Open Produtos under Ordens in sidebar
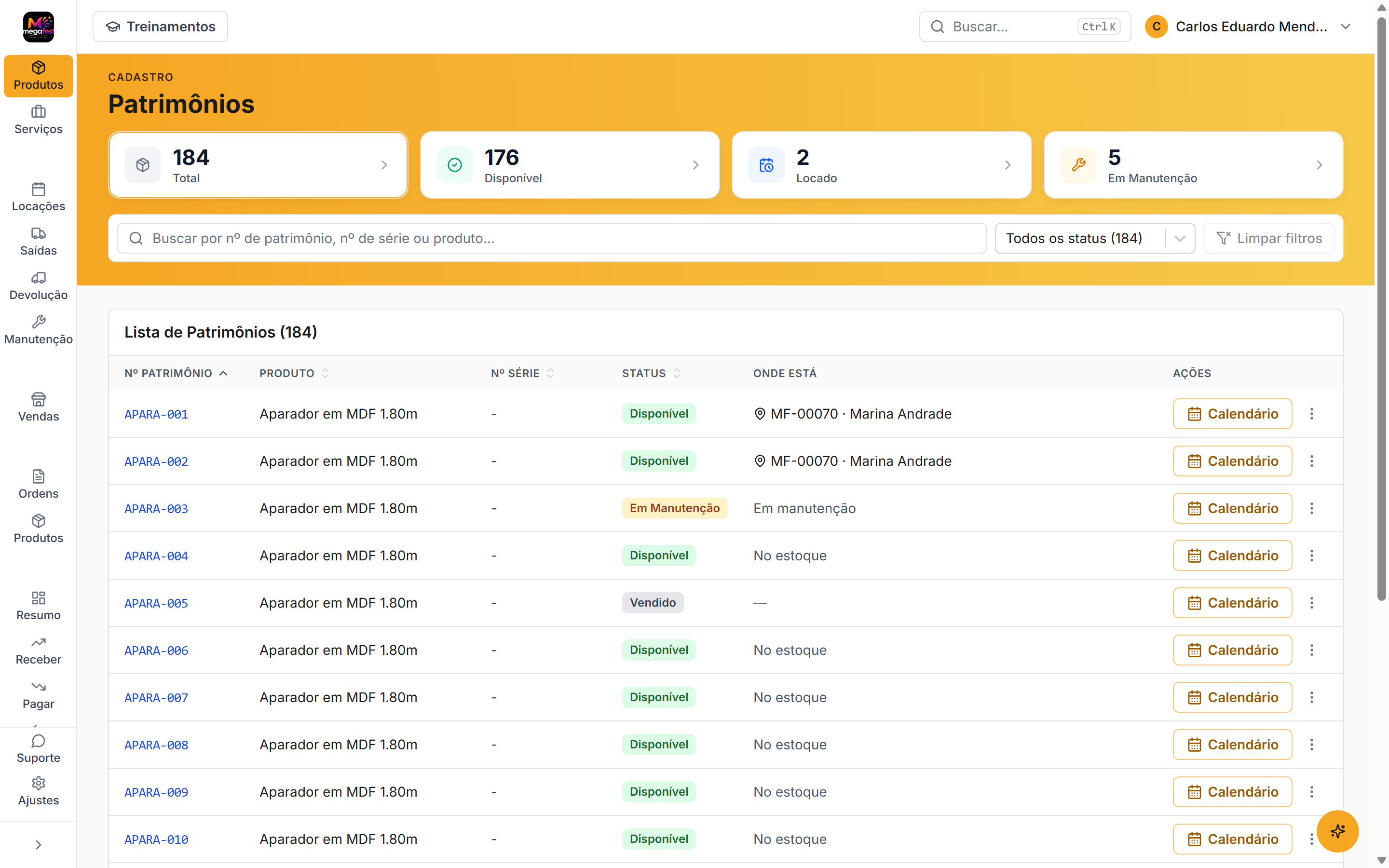The height and width of the screenshot is (868, 1389). pos(39,529)
